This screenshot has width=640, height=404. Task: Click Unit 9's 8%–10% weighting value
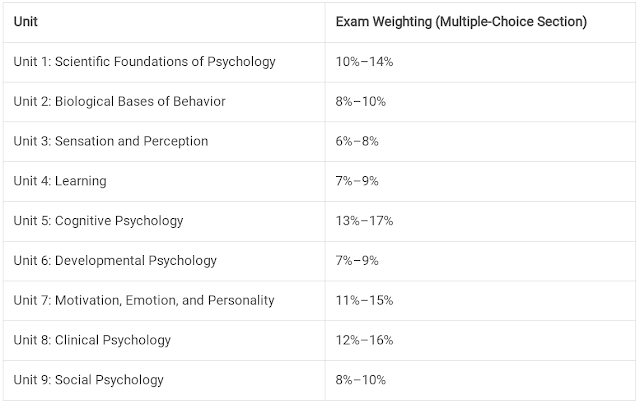tap(360, 380)
